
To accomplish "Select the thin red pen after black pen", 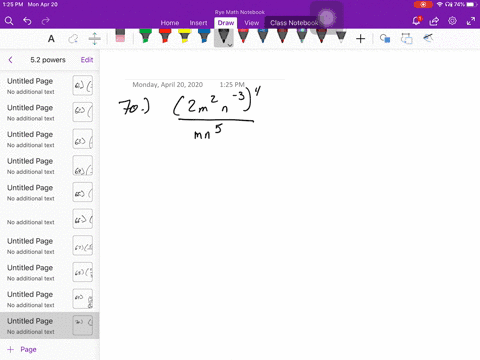I will pyautogui.click(x=243, y=36).
